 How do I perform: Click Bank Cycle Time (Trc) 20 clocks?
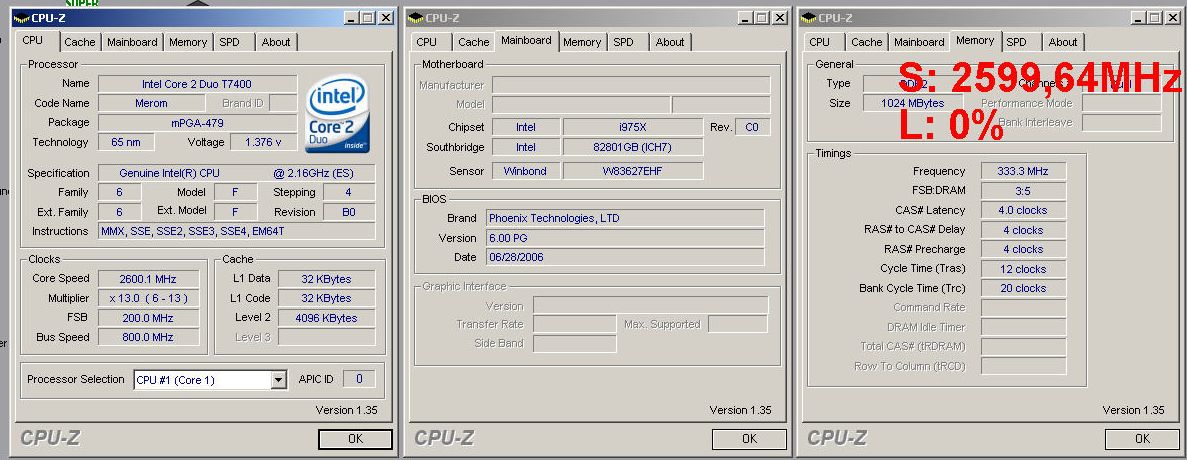1023,288
